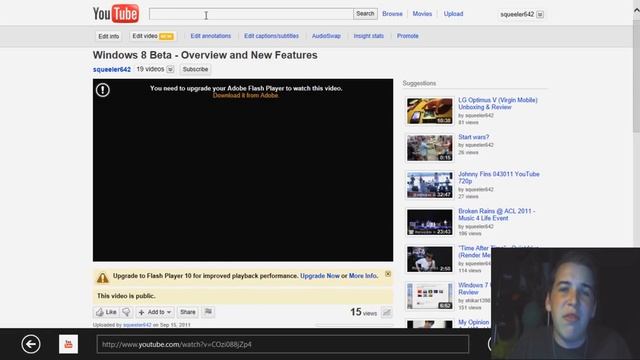Click the Edit video button
Viewport: 640px width, 360px height.
(x=153, y=36)
